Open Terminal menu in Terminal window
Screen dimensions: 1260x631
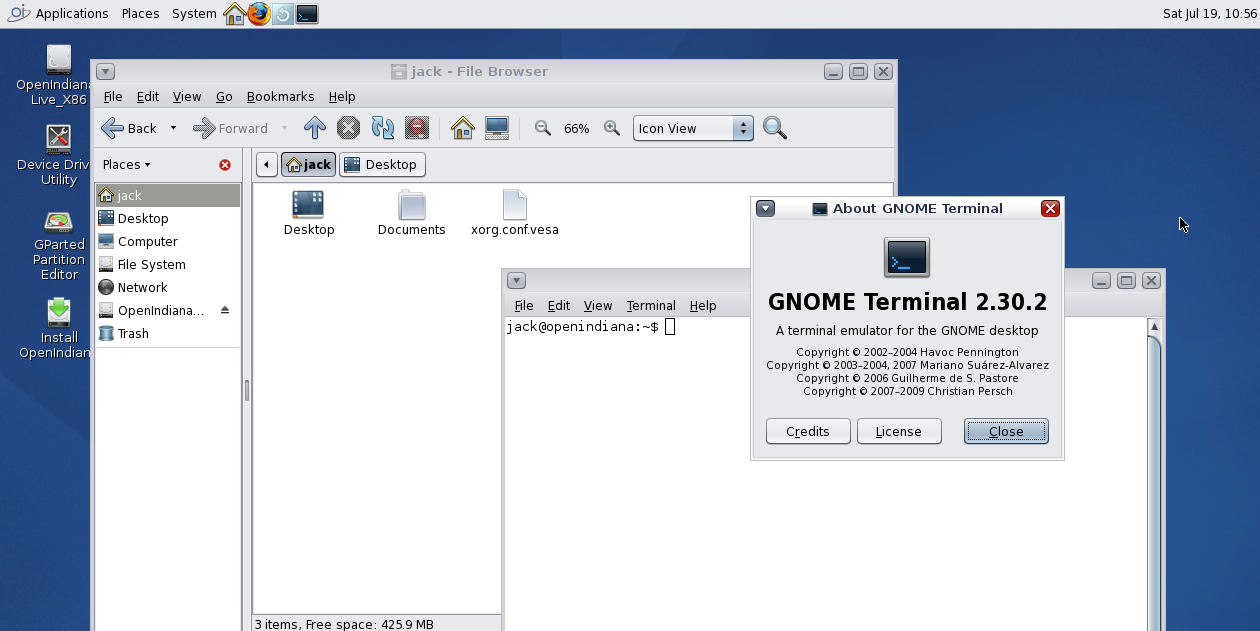651,306
